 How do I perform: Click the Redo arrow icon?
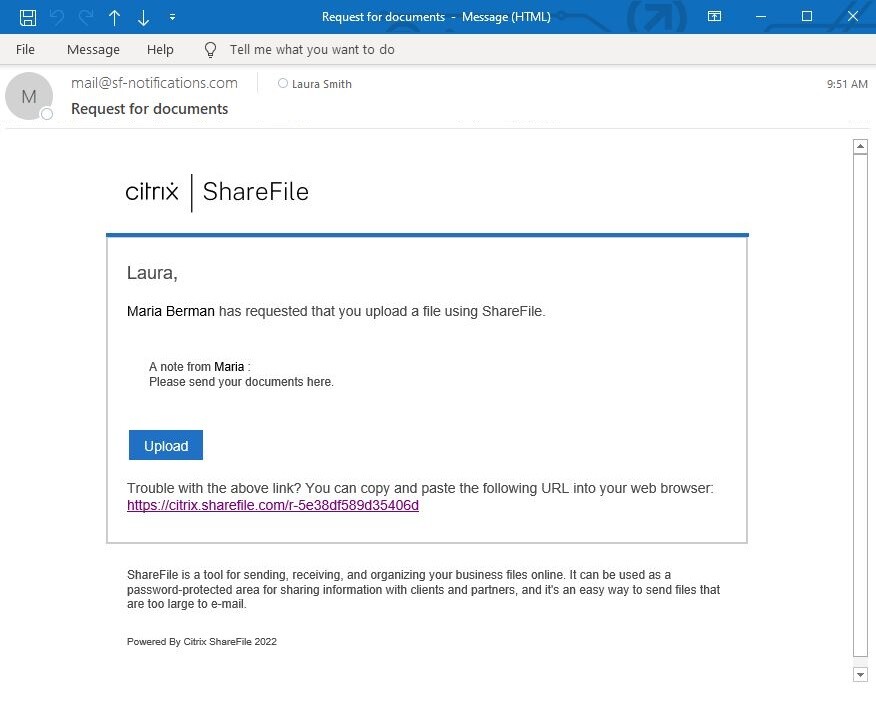point(86,17)
